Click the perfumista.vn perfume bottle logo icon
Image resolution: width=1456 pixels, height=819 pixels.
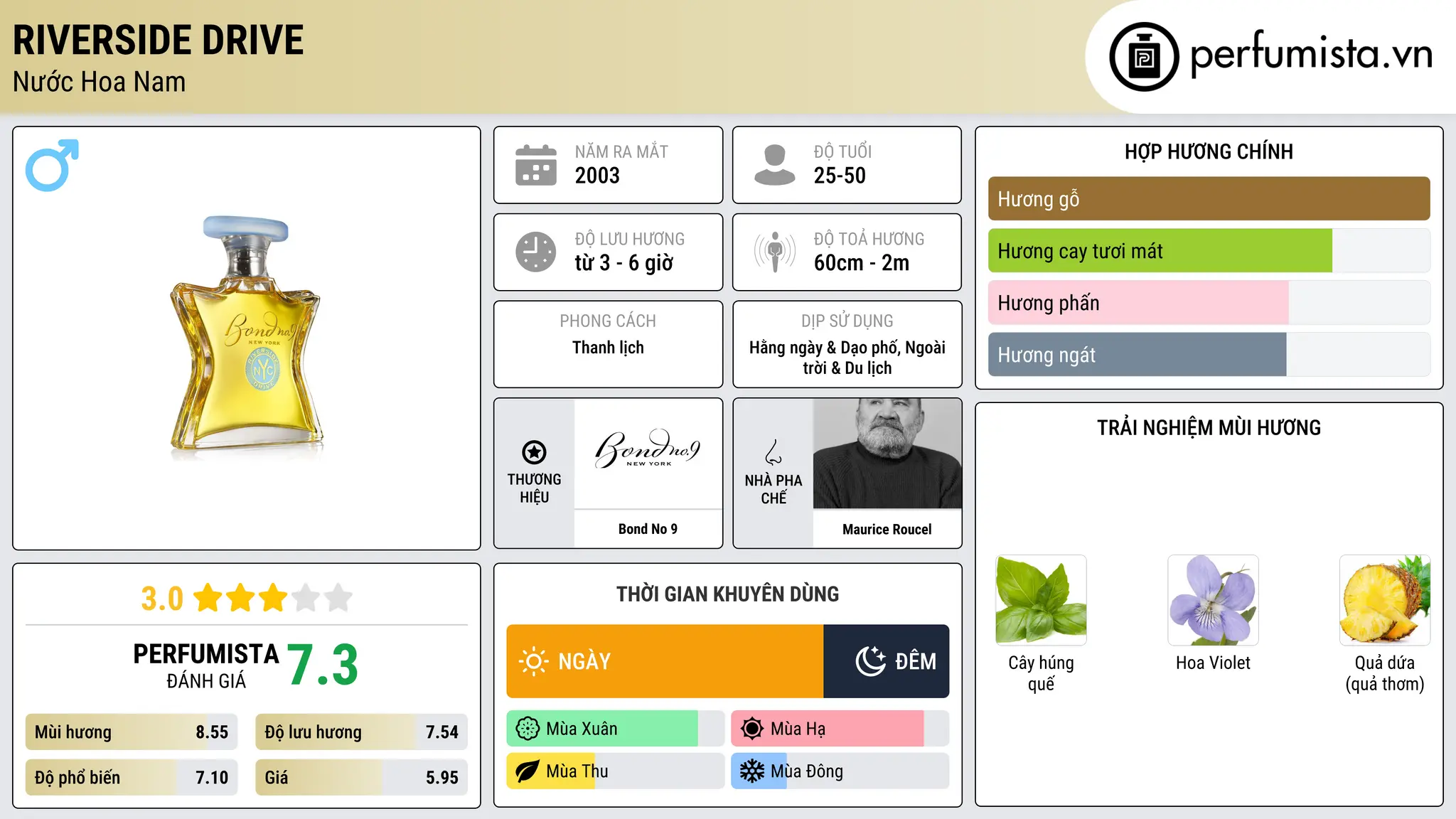(x=1144, y=57)
